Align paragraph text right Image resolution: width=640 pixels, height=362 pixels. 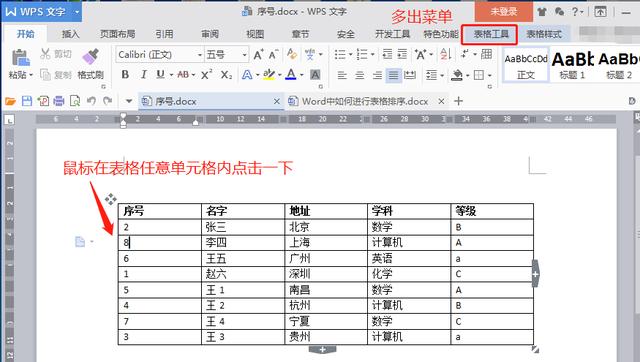point(377,75)
